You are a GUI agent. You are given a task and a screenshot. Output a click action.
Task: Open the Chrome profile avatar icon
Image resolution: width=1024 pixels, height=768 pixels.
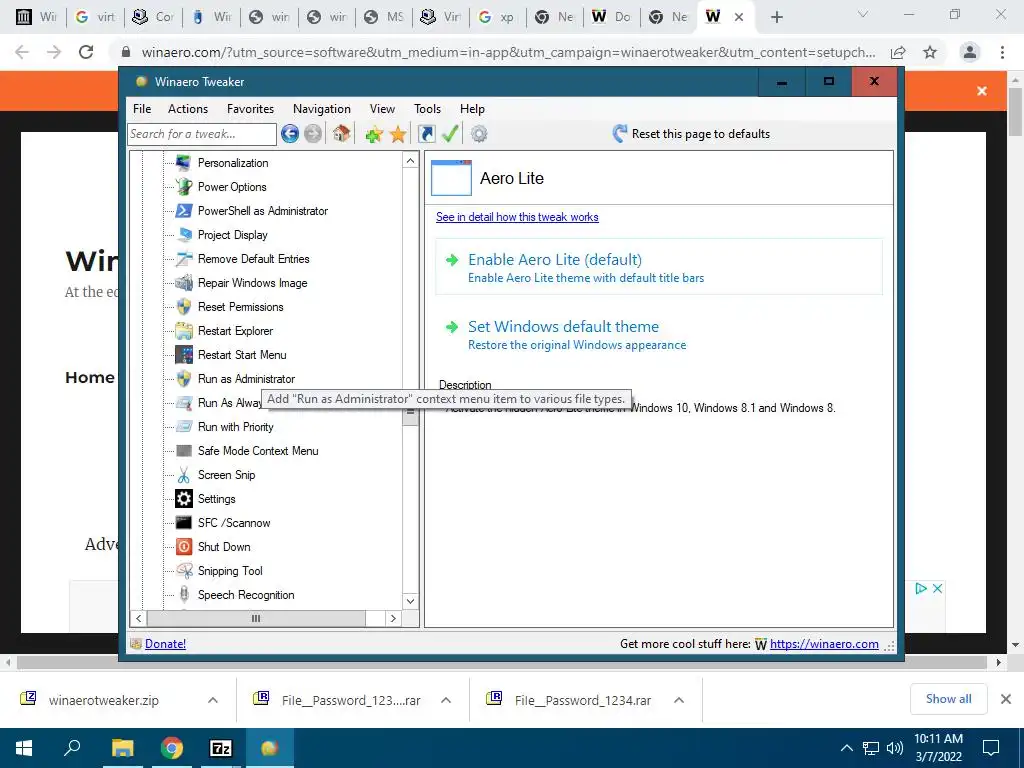(x=970, y=52)
